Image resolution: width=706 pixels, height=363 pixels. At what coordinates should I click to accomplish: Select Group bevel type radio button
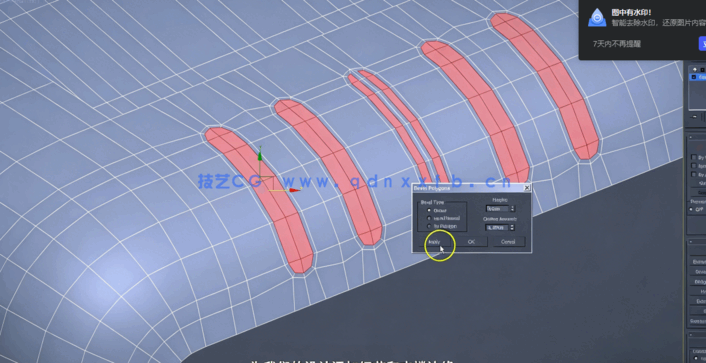[429, 210]
